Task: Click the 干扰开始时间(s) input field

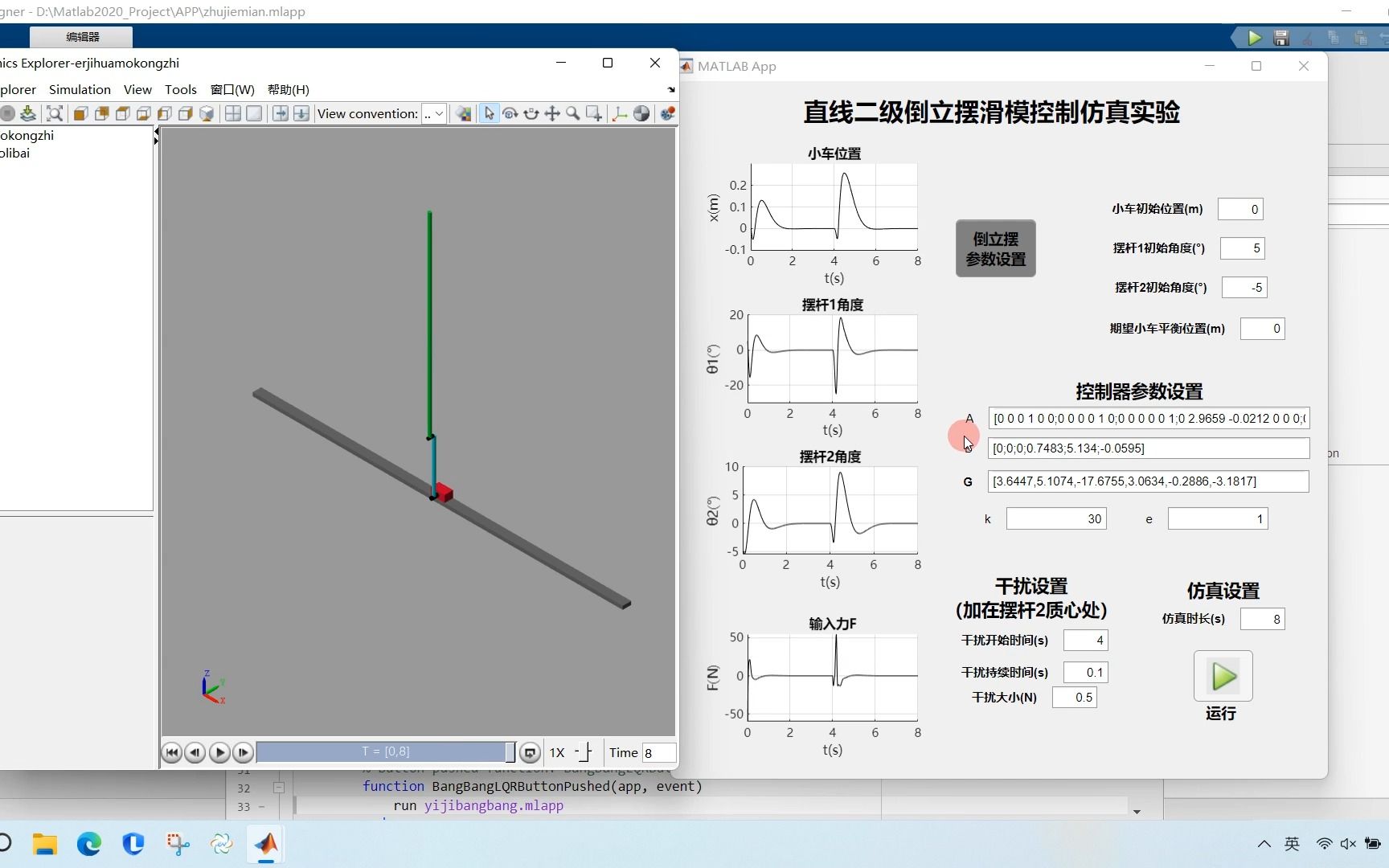Action: tap(1086, 641)
